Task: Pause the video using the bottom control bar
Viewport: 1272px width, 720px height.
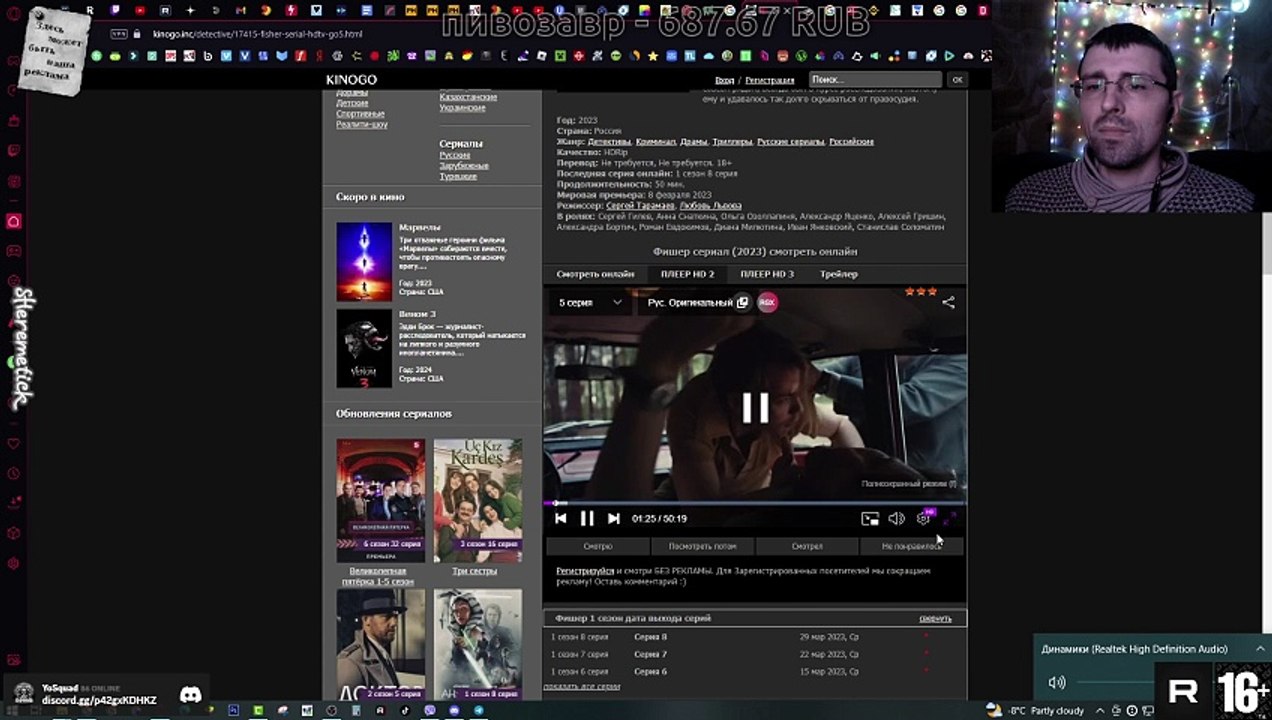Action: click(587, 518)
